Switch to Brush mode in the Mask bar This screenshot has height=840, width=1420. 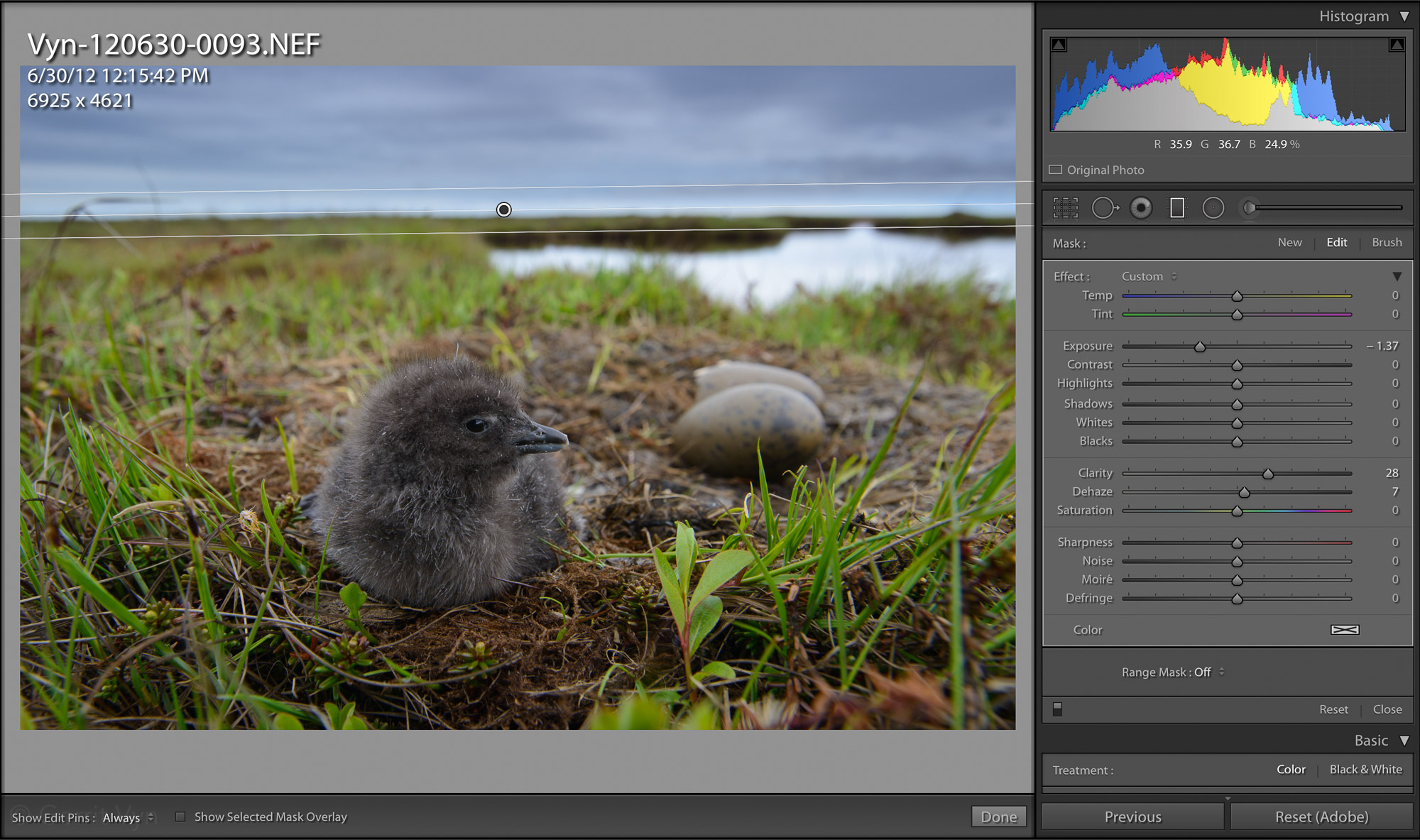click(x=1386, y=243)
